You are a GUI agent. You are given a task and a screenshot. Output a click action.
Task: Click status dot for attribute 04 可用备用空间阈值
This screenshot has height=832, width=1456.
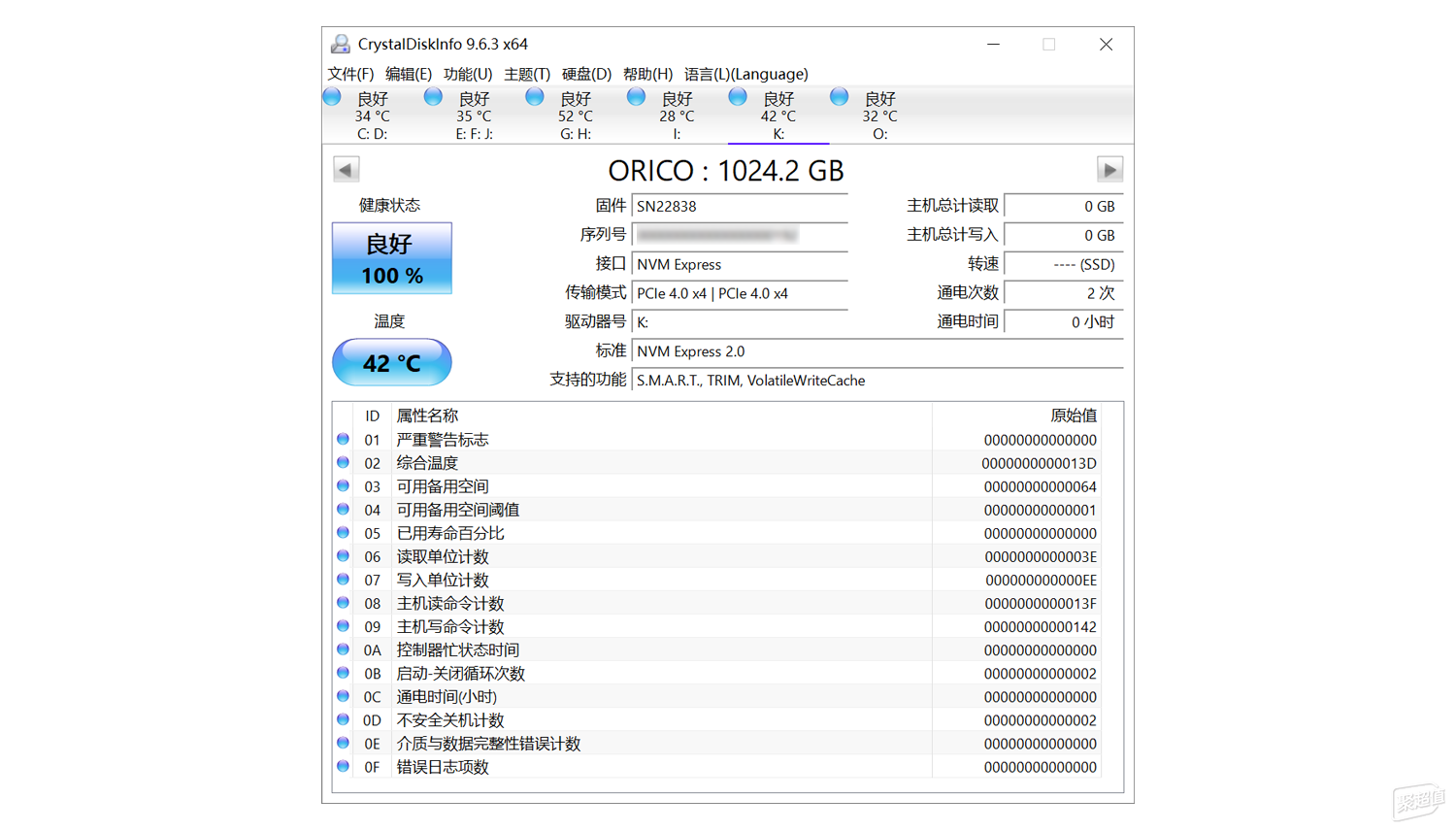point(344,509)
